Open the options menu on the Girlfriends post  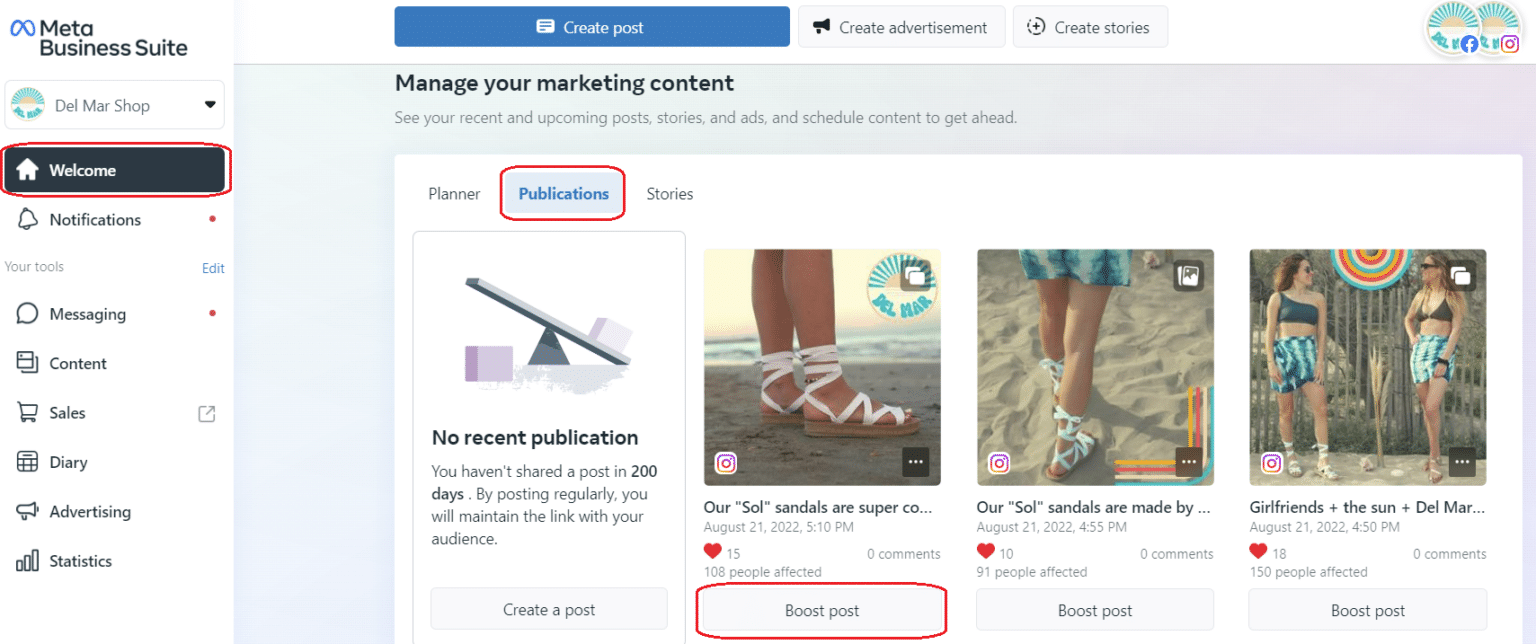pos(1460,462)
